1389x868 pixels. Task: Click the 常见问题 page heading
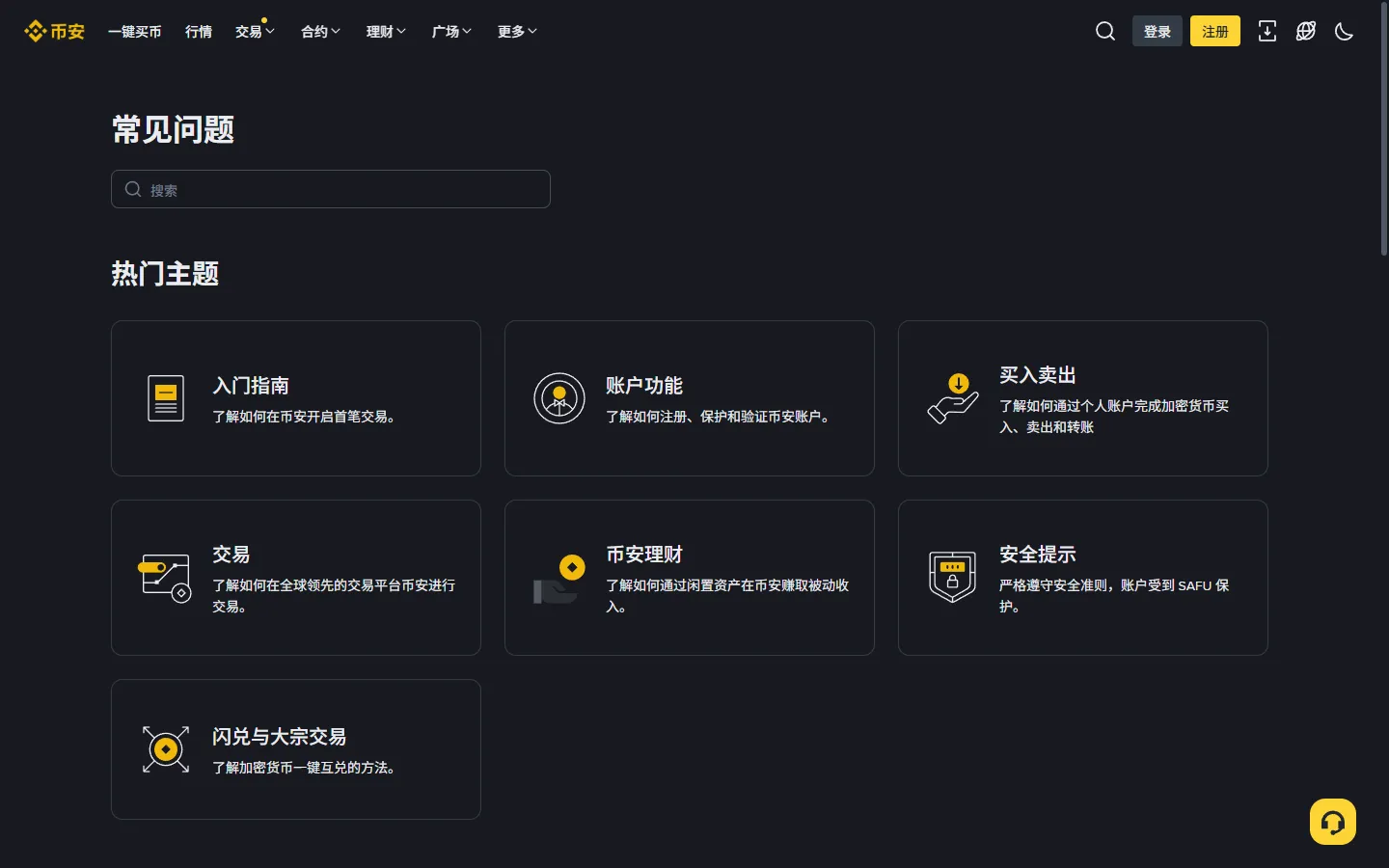(x=173, y=129)
